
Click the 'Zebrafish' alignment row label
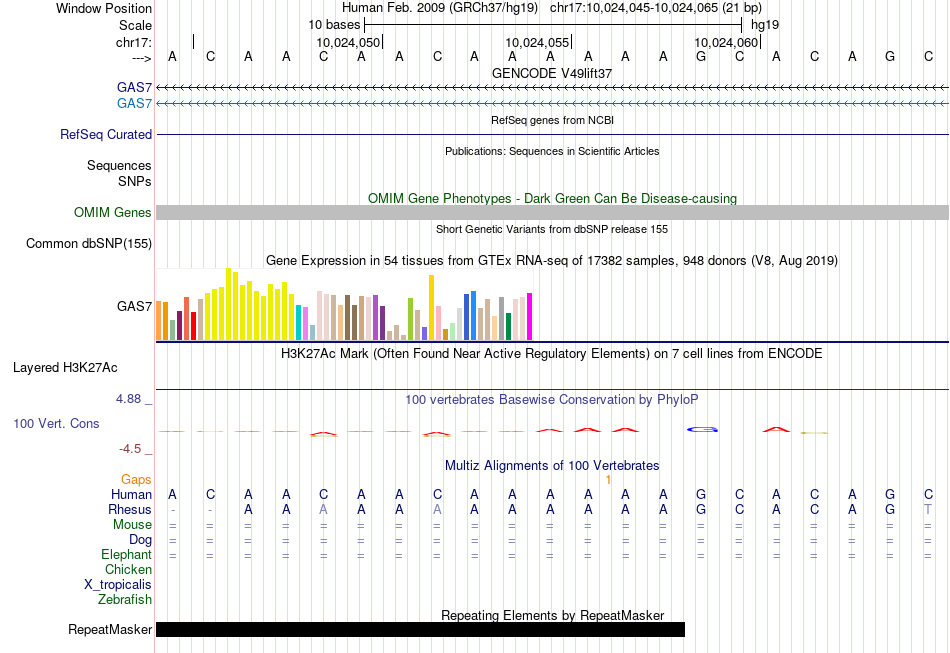click(x=125, y=599)
